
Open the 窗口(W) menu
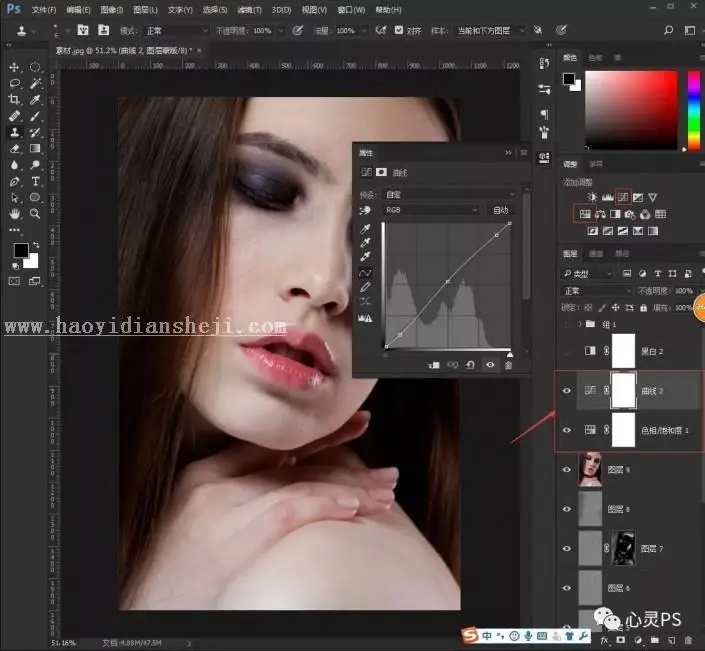(351, 9)
